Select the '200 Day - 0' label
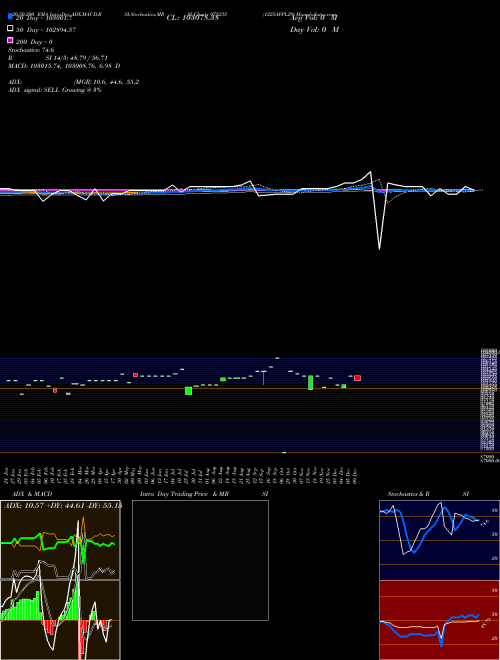Screen dimensions: 500x660 click(x=34, y=42)
